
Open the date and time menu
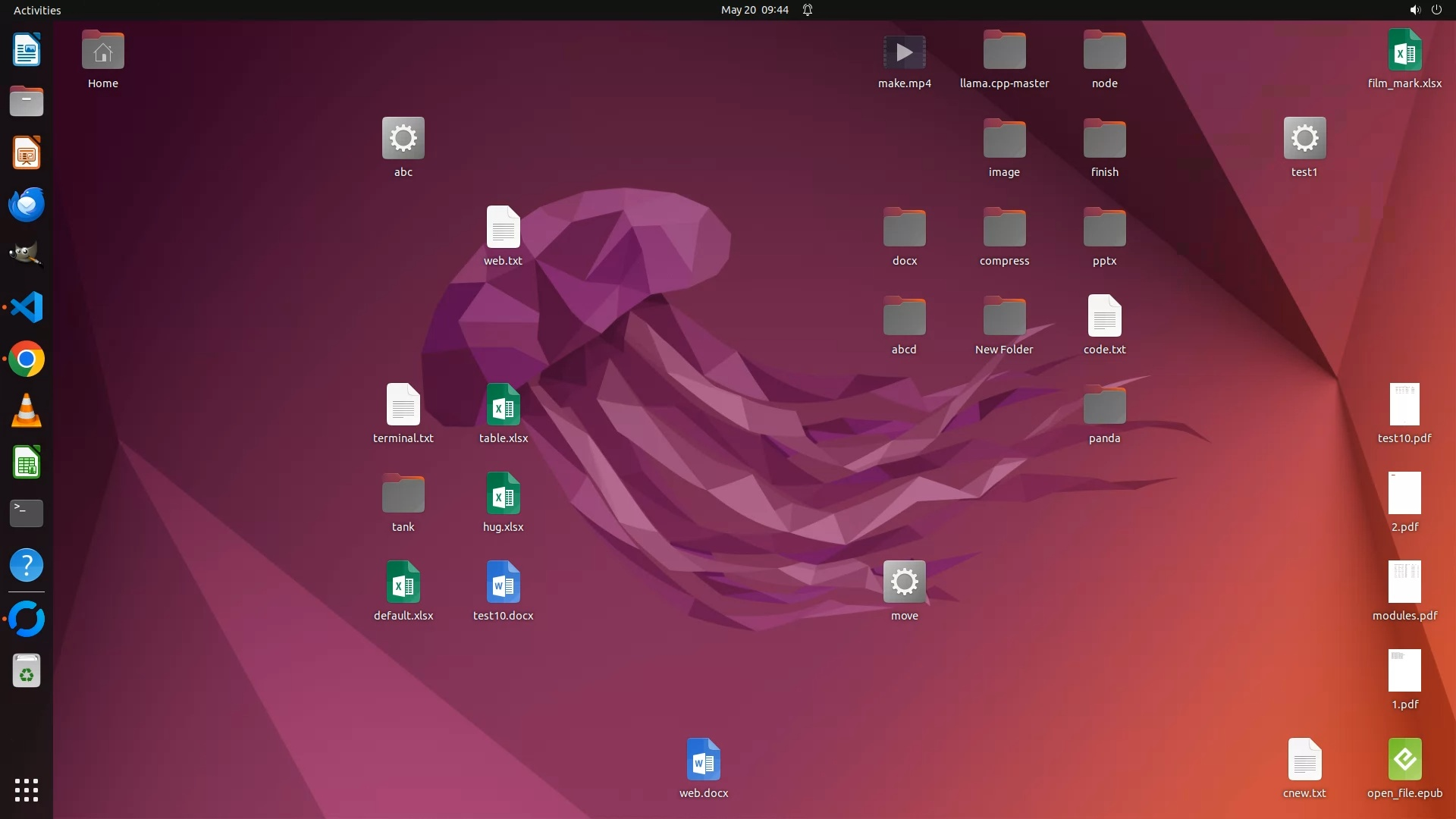754,10
